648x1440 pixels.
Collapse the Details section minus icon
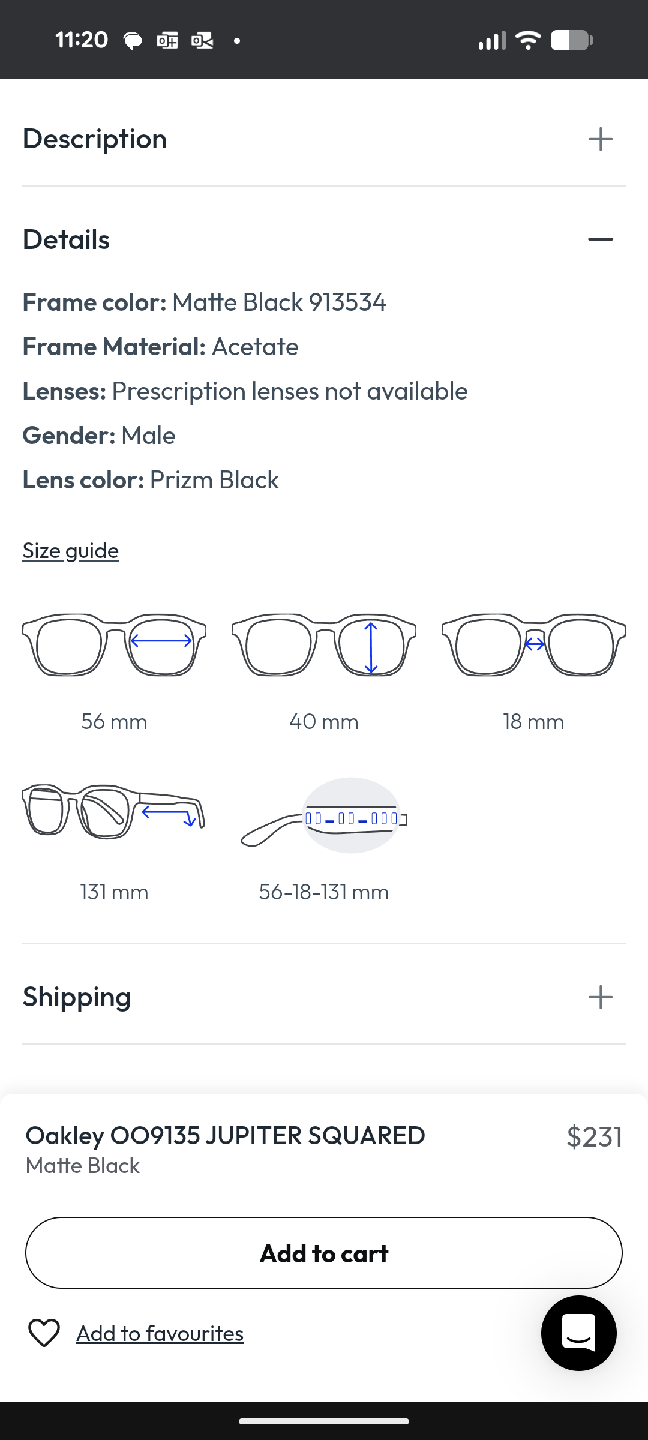point(600,239)
